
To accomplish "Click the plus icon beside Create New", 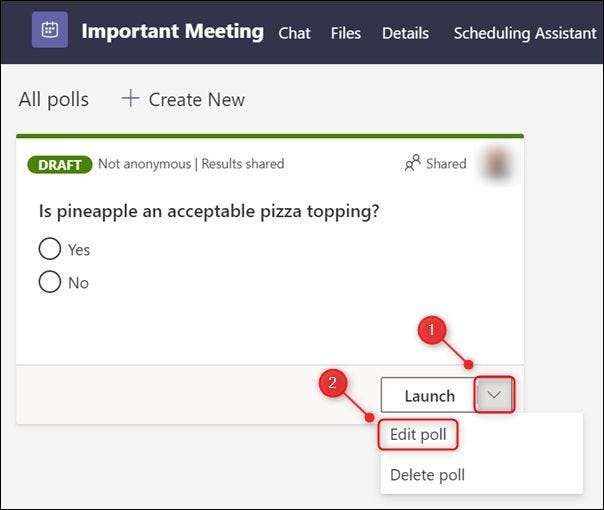I will (130, 98).
